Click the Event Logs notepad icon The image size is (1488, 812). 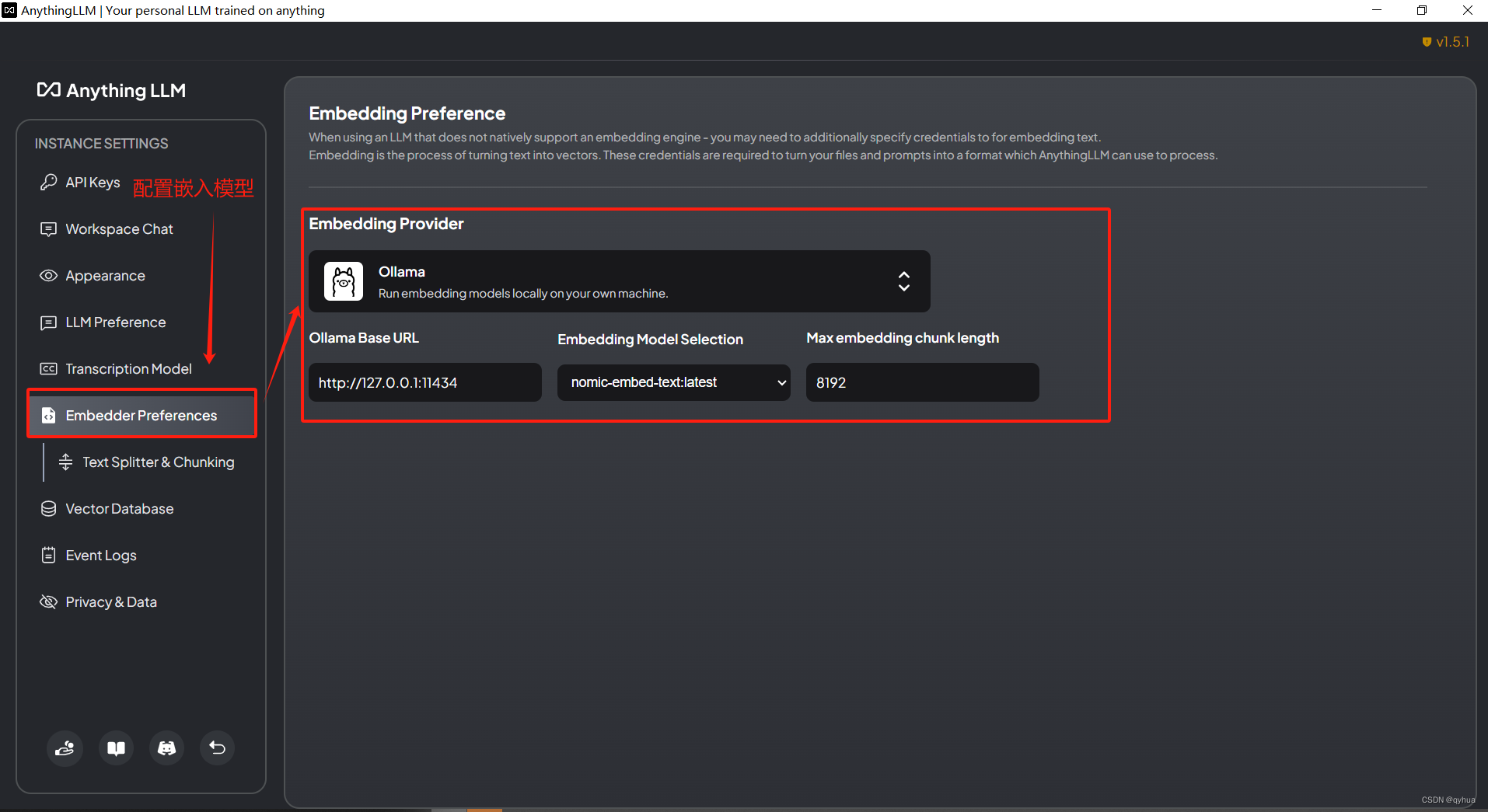tap(48, 556)
